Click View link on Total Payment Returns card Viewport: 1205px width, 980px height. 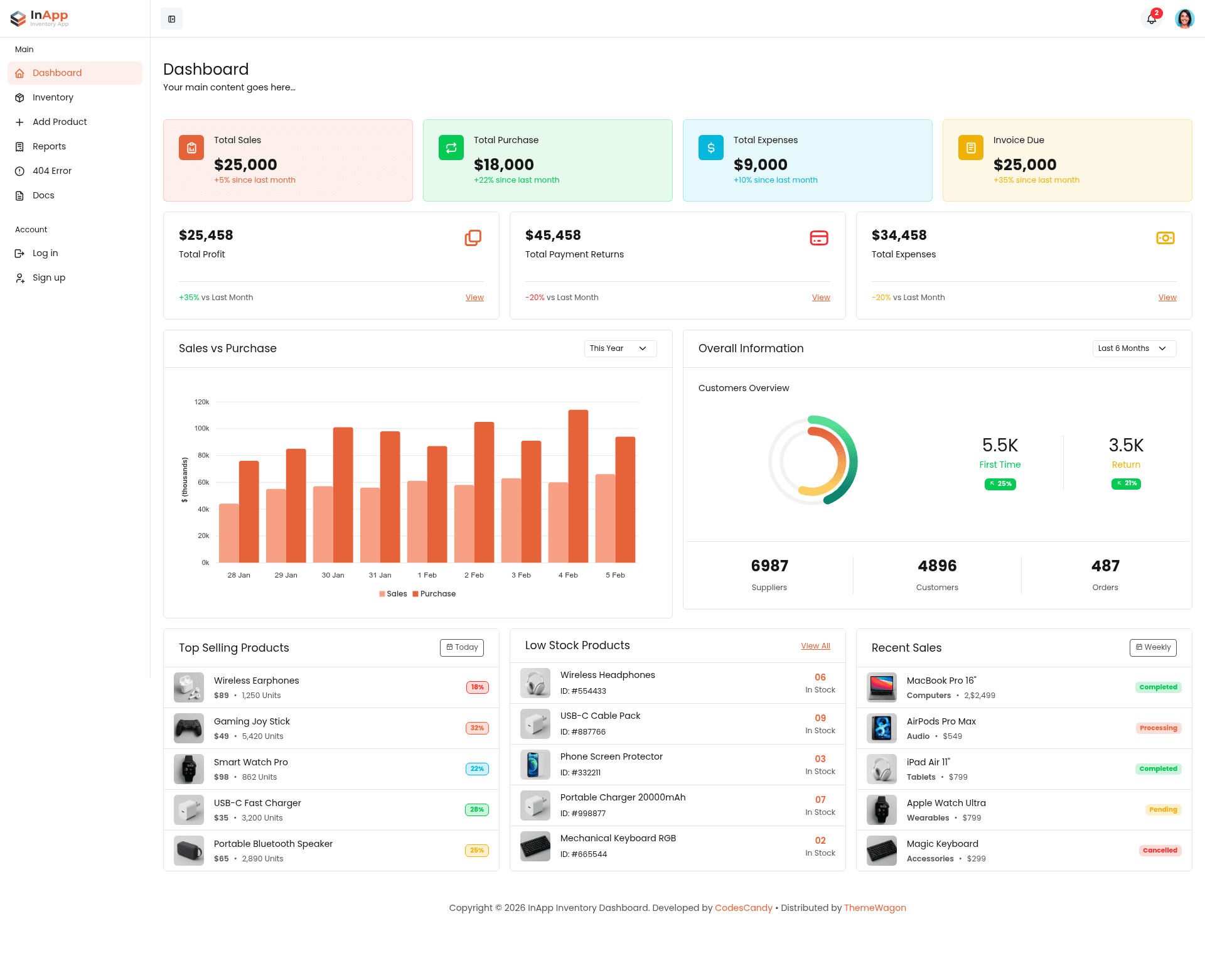[x=821, y=298]
